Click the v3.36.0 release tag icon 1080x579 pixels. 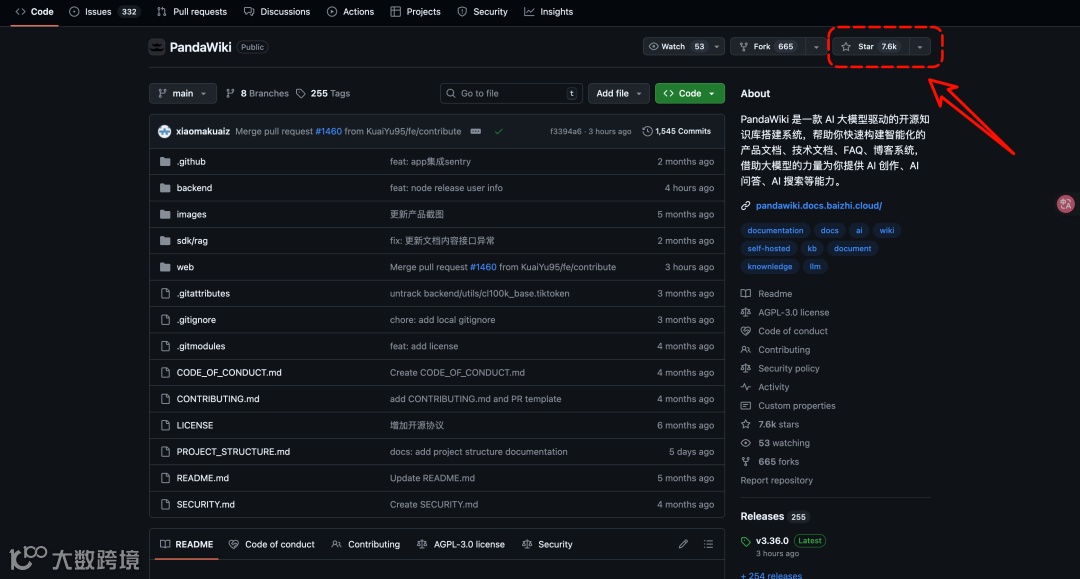tap(746, 541)
